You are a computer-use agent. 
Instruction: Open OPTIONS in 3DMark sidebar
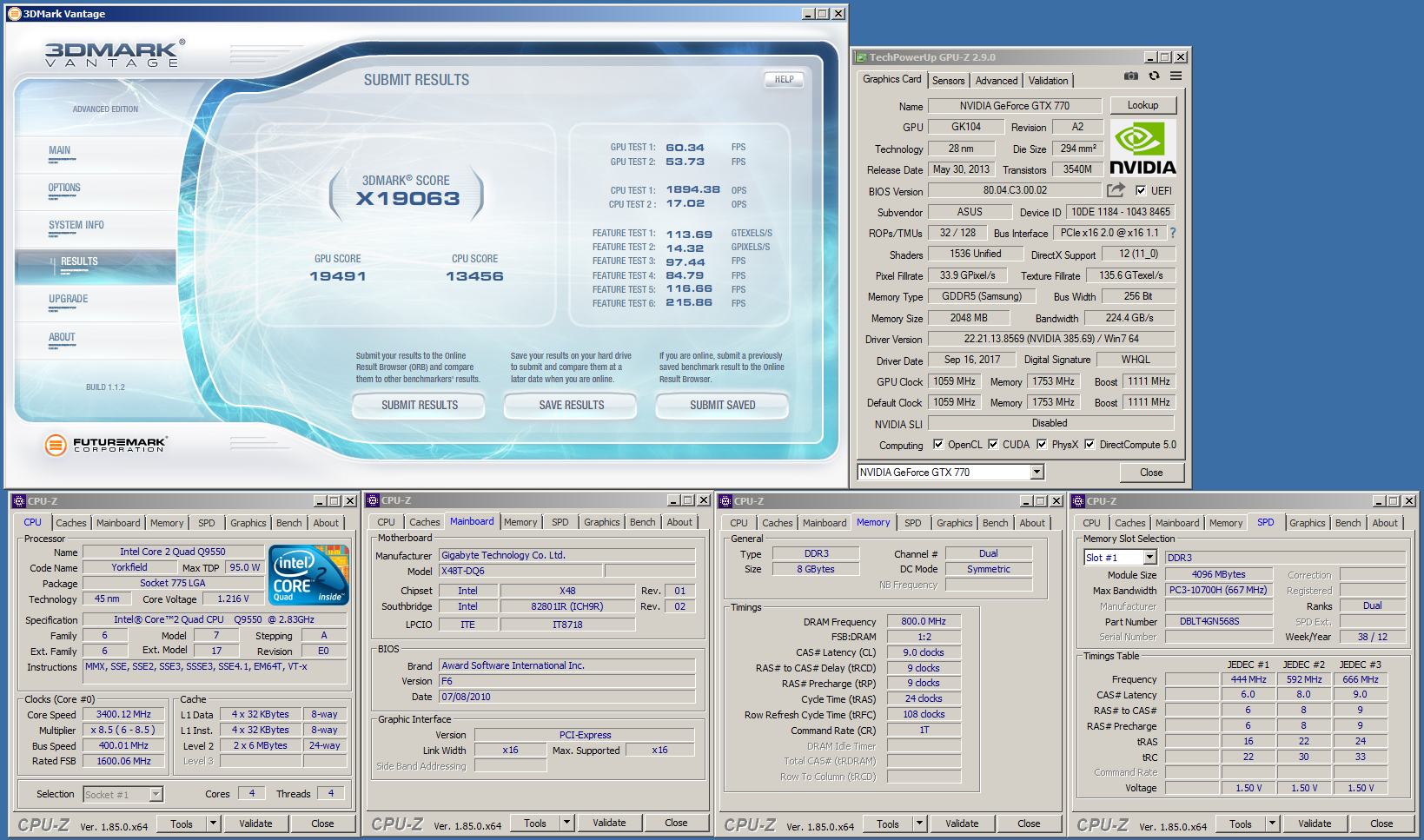tap(64, 188)
